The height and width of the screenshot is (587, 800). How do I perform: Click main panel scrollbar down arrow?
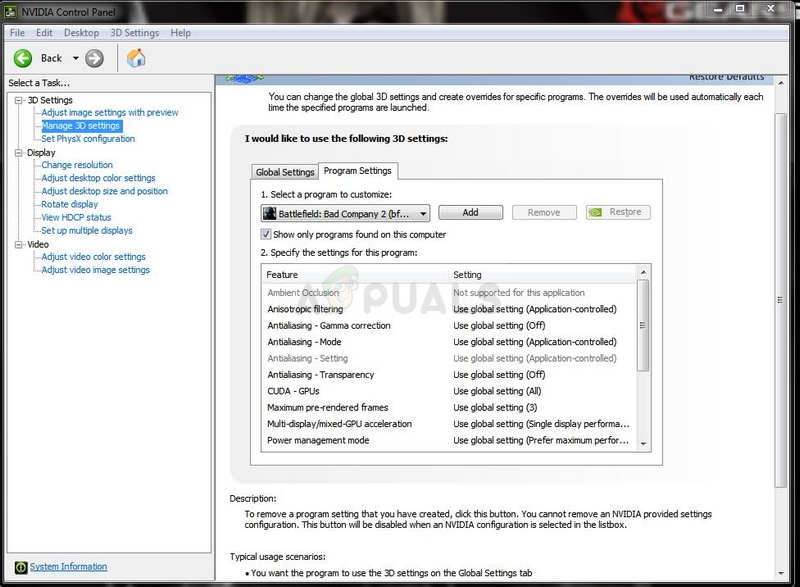coord(781,573)
